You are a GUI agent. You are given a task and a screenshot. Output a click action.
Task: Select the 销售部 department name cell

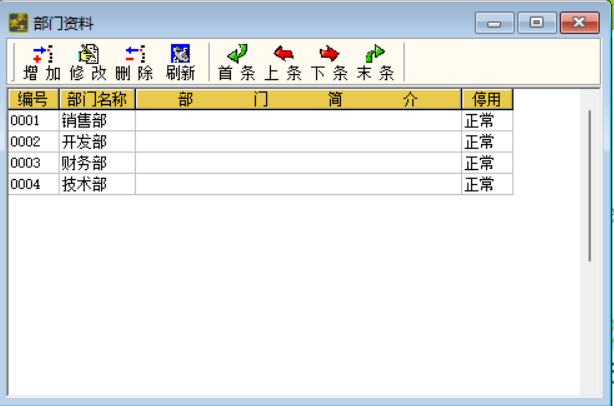pos(97,121)
